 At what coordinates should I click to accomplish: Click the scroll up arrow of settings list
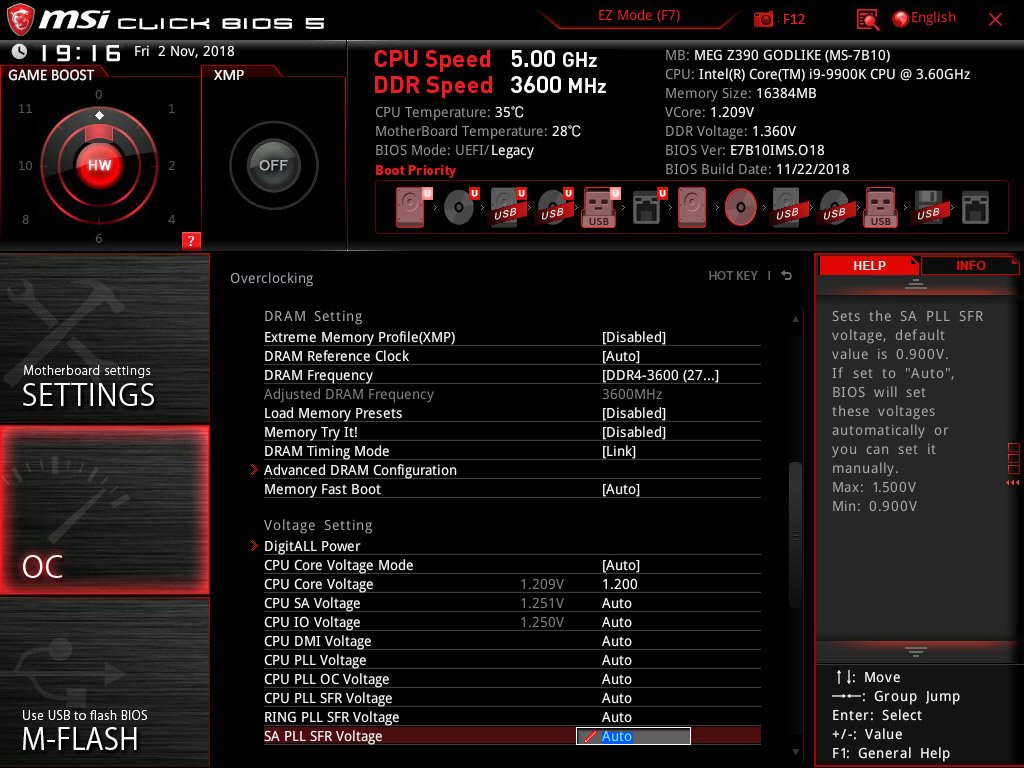[795, 319]
